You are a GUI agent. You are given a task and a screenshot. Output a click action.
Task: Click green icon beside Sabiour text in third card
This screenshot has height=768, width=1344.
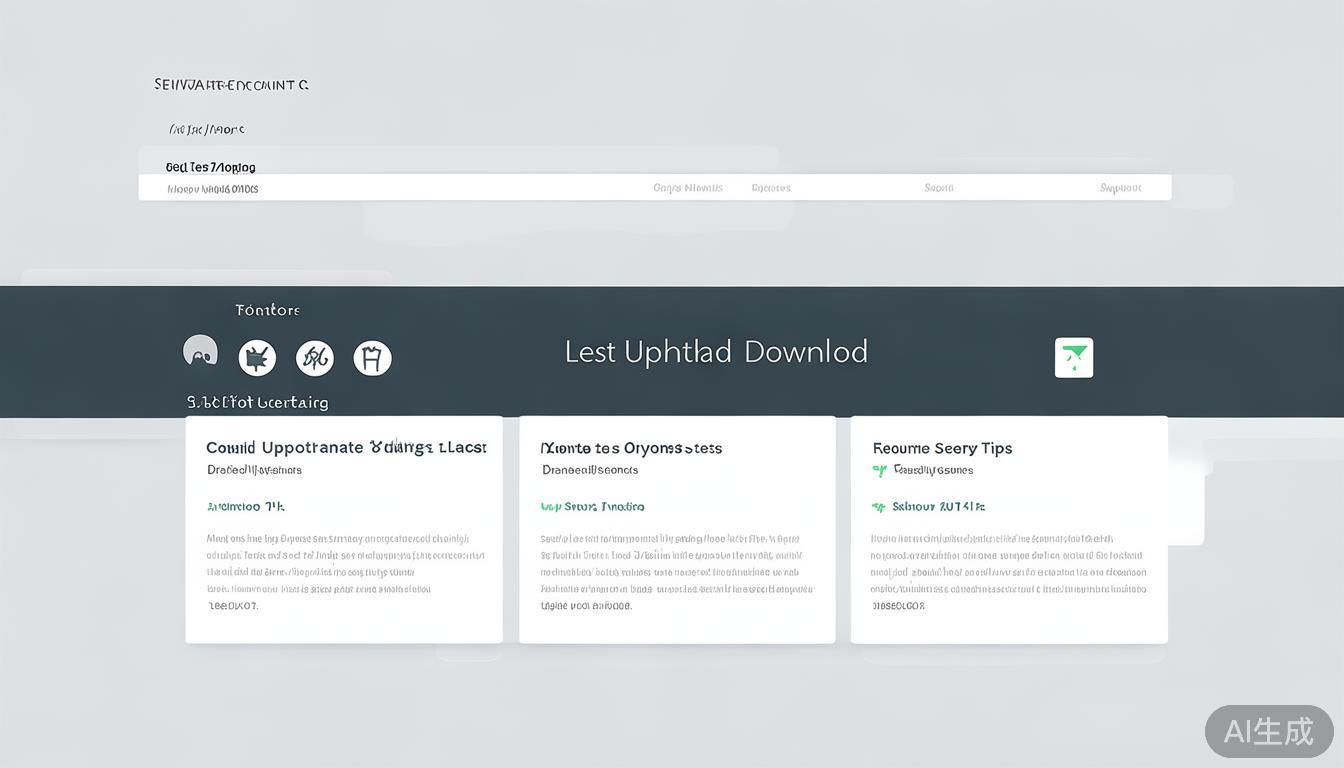click(x=879, y=507)
